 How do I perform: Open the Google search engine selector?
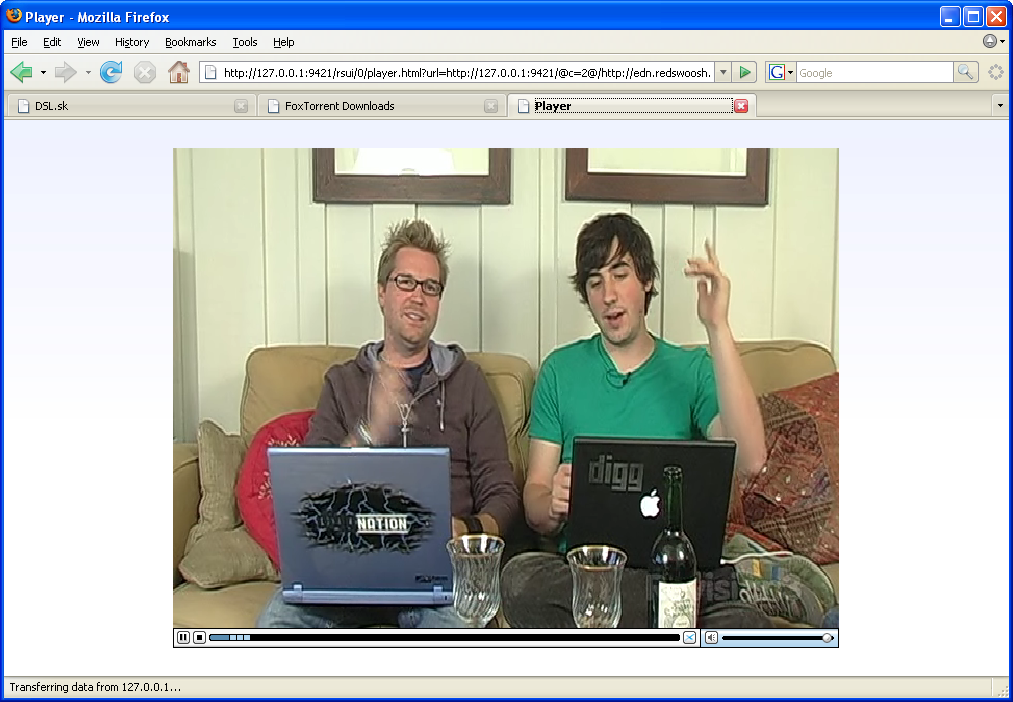pos(780,72)
